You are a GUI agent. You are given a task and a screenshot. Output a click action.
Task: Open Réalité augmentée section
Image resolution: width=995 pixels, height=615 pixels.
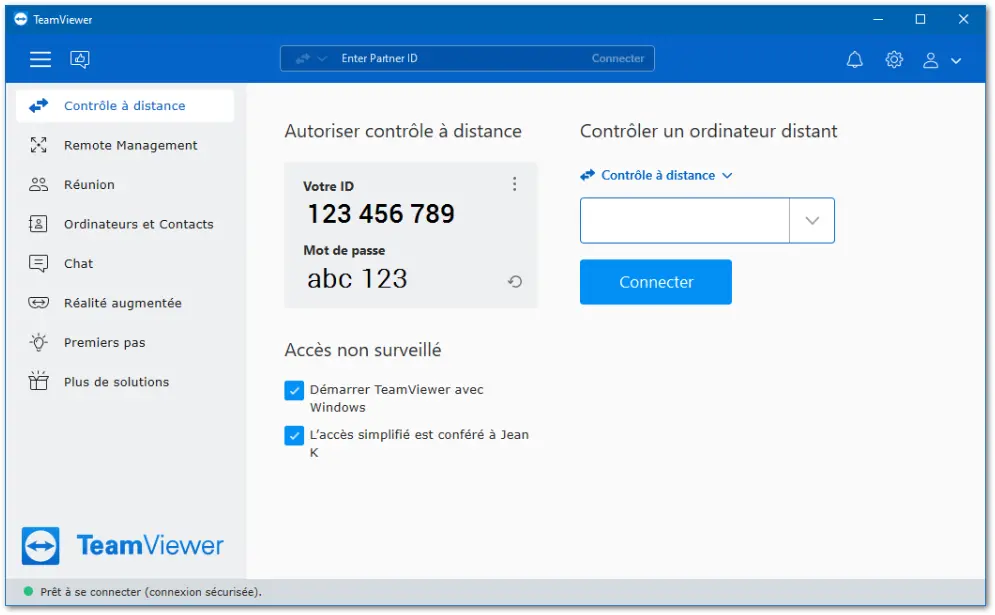tap(125, 303)
